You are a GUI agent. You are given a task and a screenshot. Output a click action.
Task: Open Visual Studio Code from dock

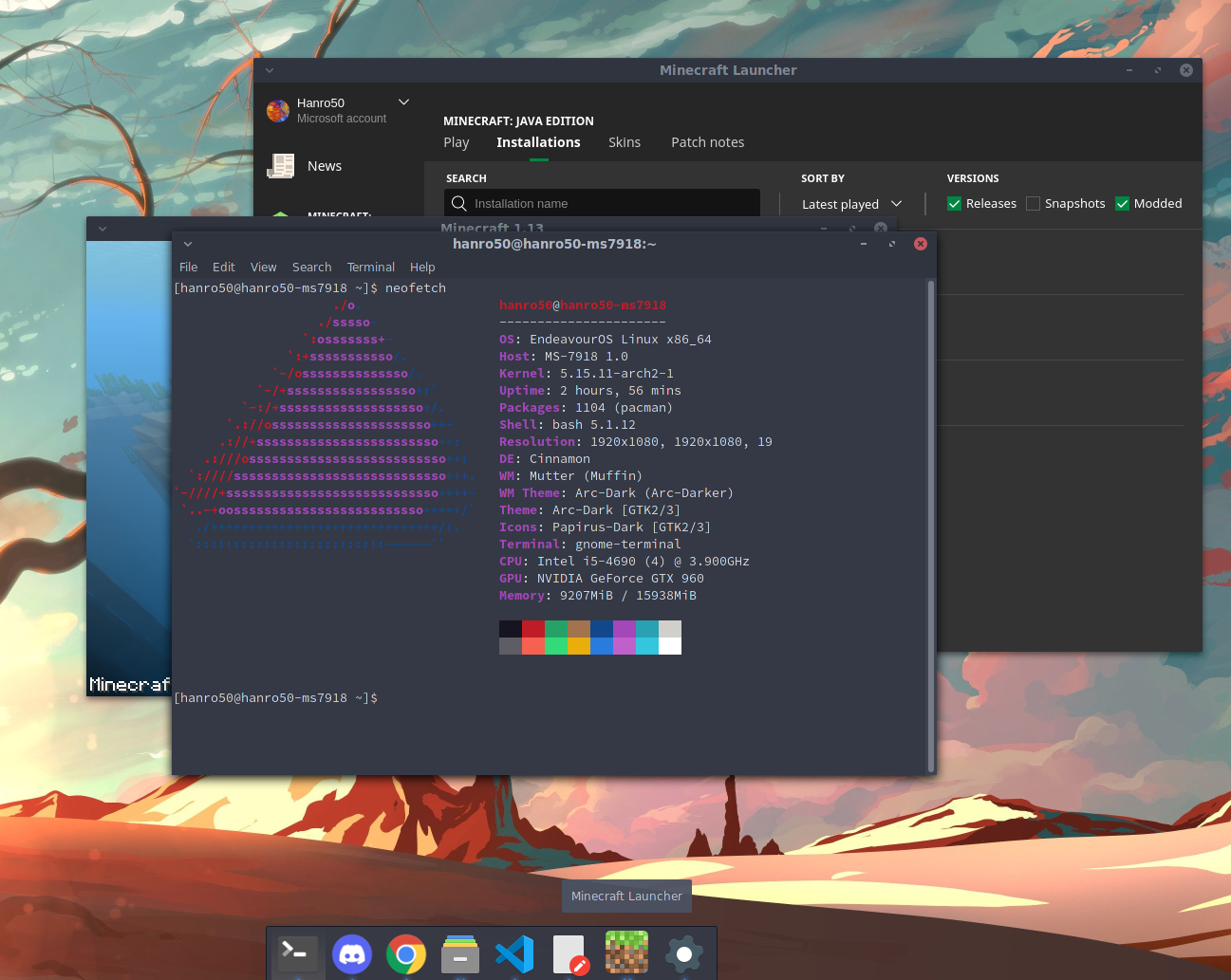pyautogui.click(x=515, y=953)
